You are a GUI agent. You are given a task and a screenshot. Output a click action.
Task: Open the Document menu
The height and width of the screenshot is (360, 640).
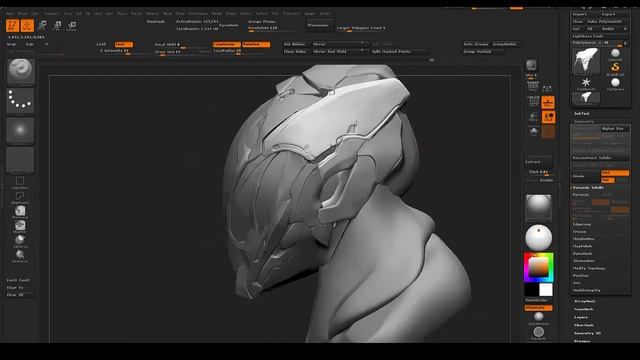coord(52,13)
